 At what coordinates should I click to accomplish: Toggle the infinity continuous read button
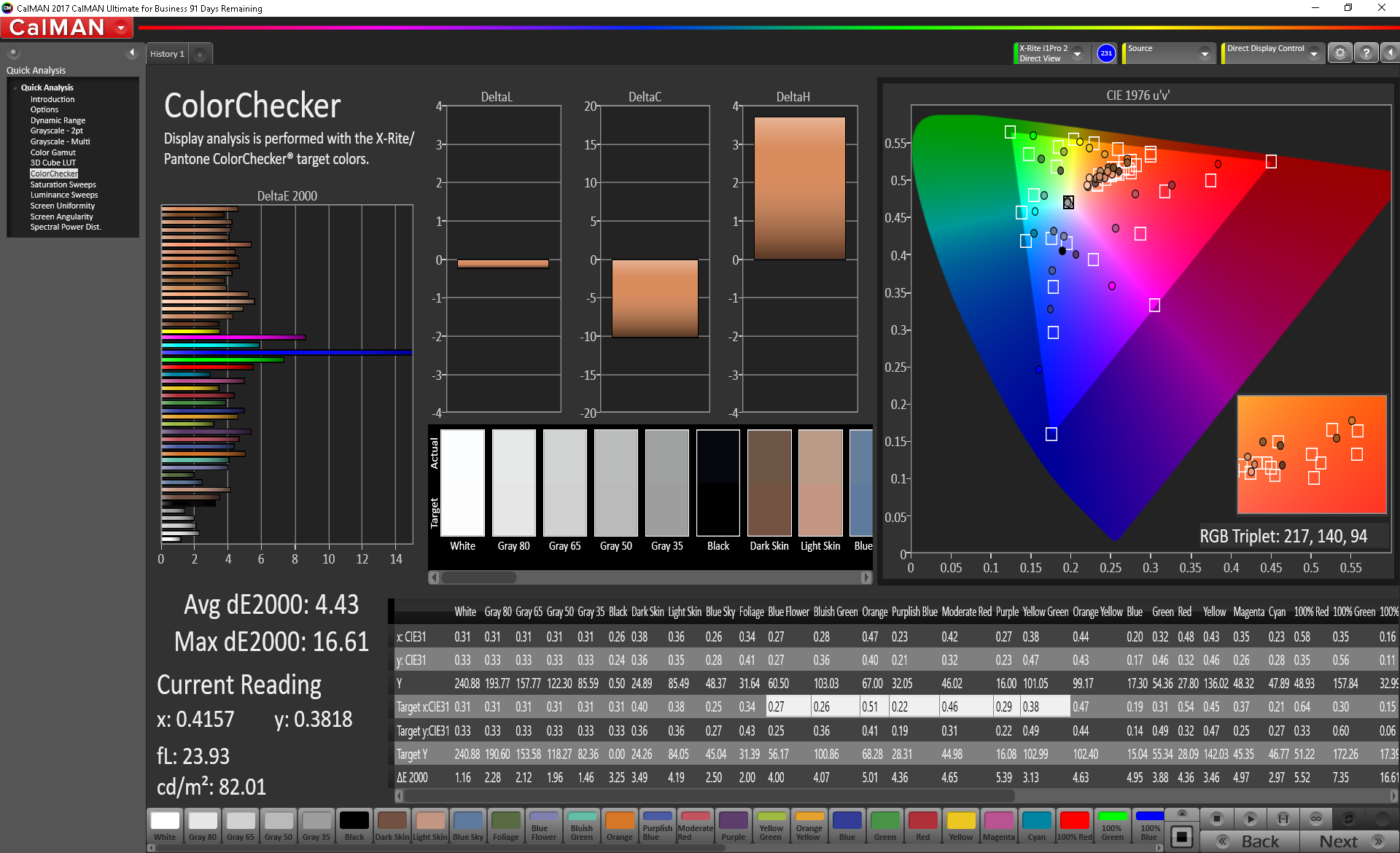(x=1315, y=818)
